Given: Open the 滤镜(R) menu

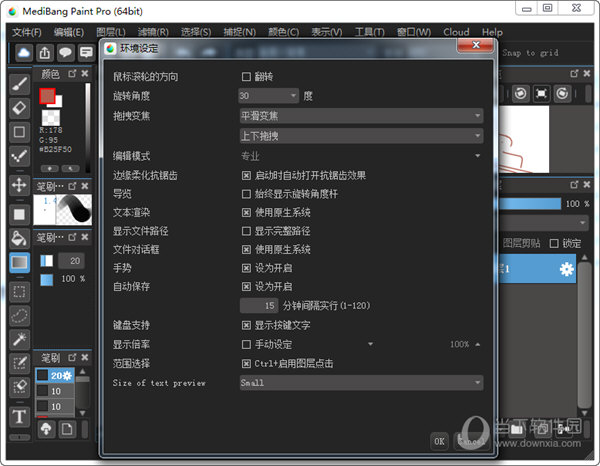Looking at the screenshot, I should tap(153, 32).
